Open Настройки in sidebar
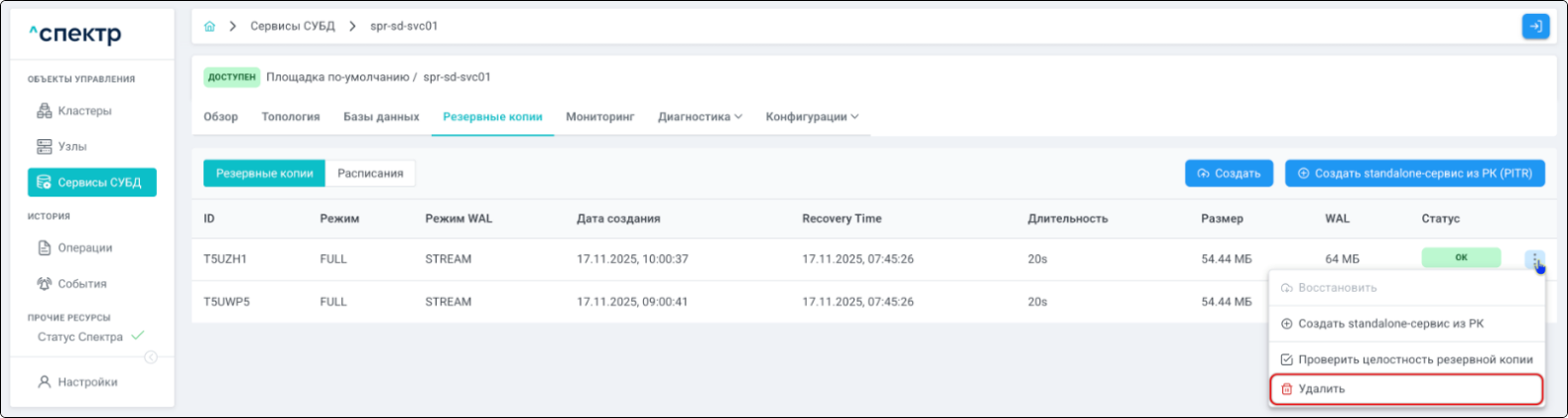 pyautogui.click(x=87, y=382)
